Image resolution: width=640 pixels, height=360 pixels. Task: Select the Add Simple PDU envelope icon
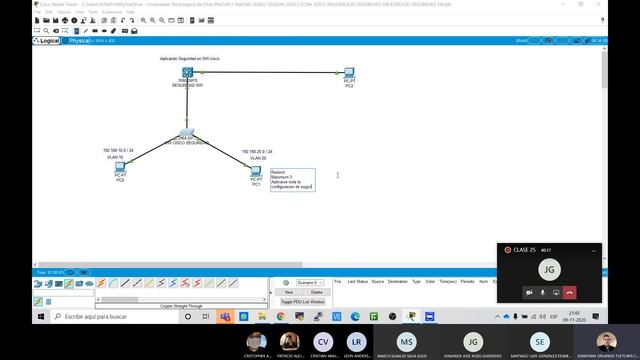(x=125, y=31)
